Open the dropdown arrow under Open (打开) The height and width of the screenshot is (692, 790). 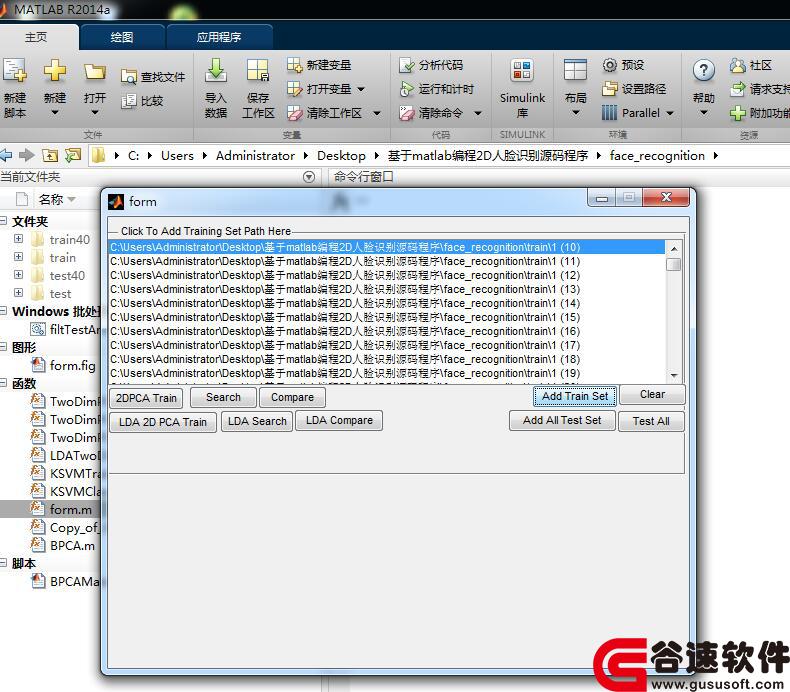pyautogui.click(x=95, y=113)
